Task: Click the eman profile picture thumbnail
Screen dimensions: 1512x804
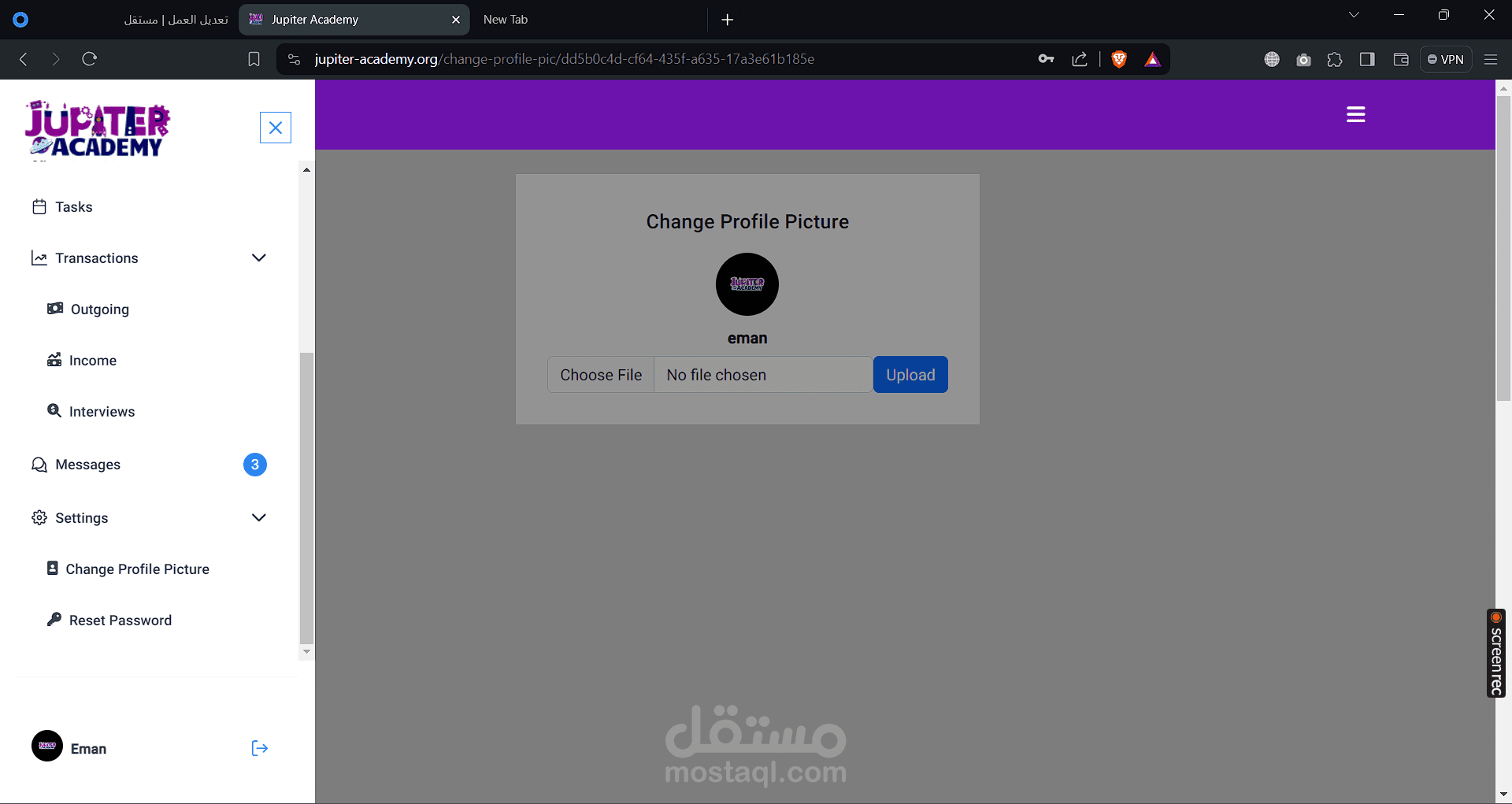Action: [x=747, y=284]
